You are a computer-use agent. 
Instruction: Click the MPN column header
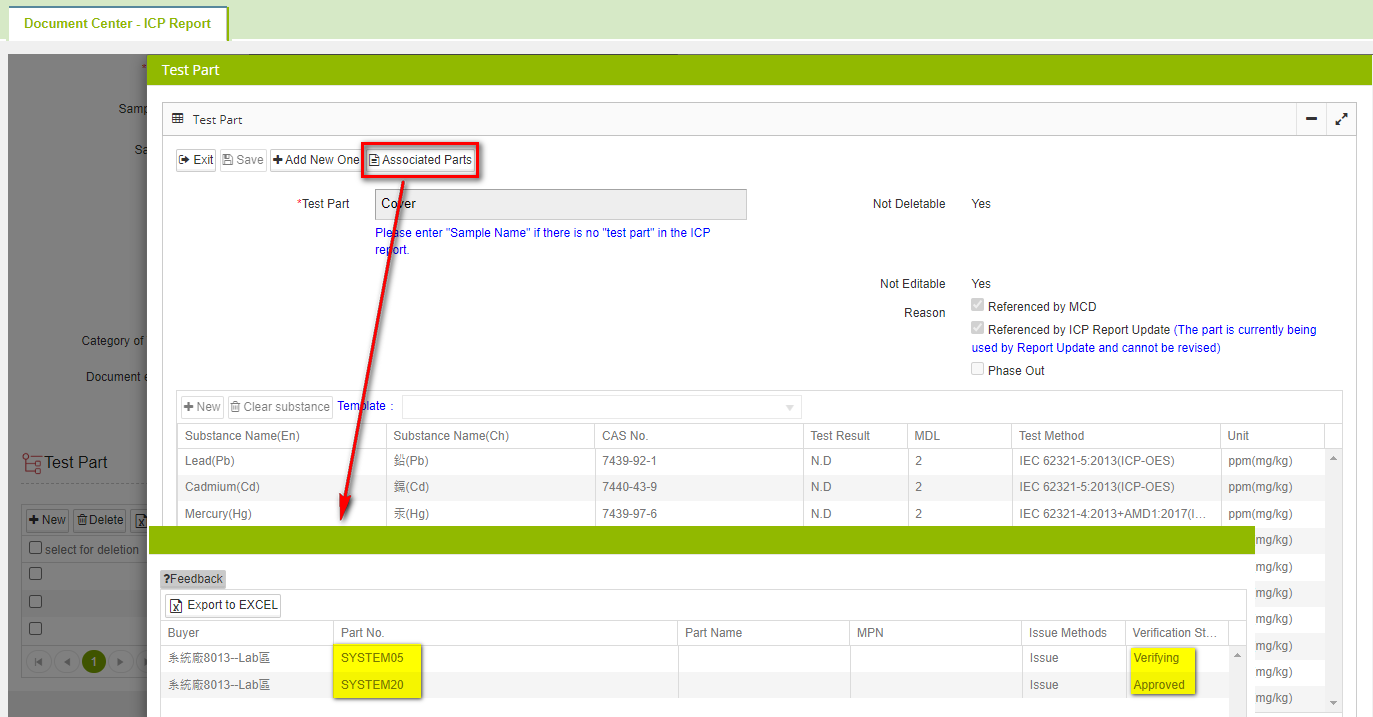pos(937,633)
